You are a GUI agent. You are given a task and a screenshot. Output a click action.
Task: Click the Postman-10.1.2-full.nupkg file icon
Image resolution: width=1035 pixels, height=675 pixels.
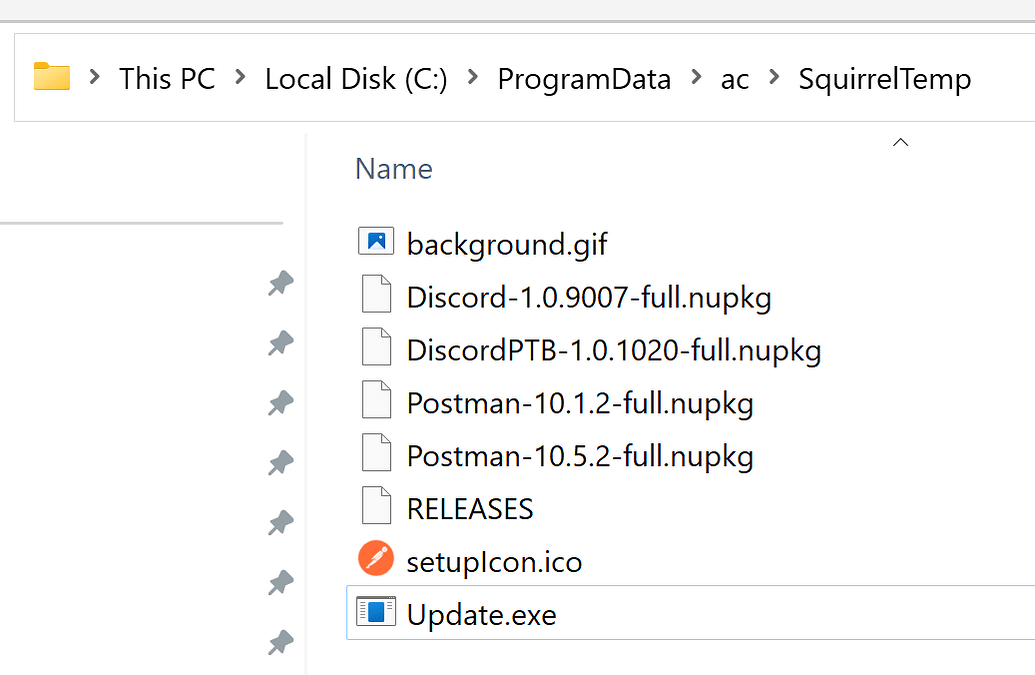[376, 401]
